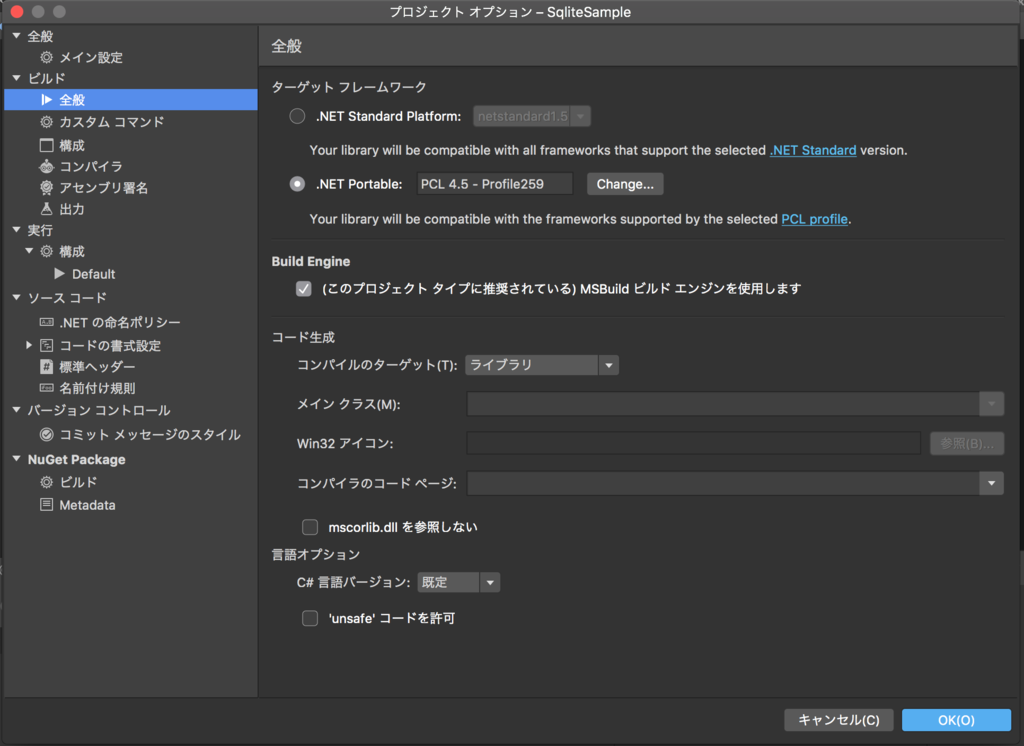Open メイン設定 settings page

tap(91, 57)
